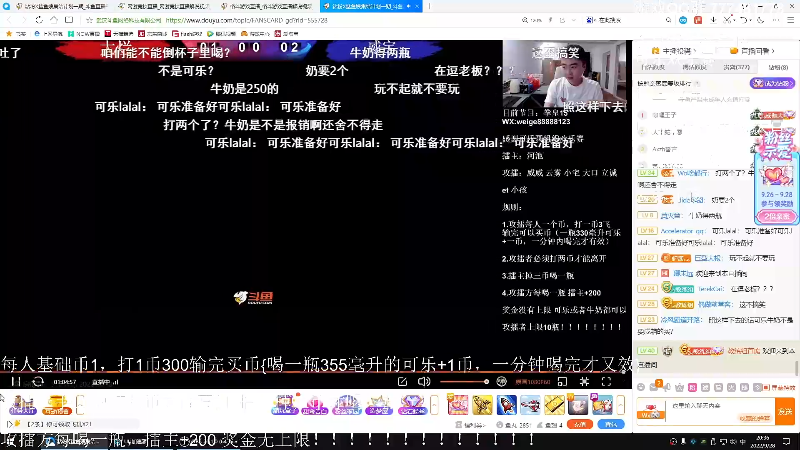Go back with browser back arrow
Viewport: 800px width, 450px height.
tap(9, 20)
